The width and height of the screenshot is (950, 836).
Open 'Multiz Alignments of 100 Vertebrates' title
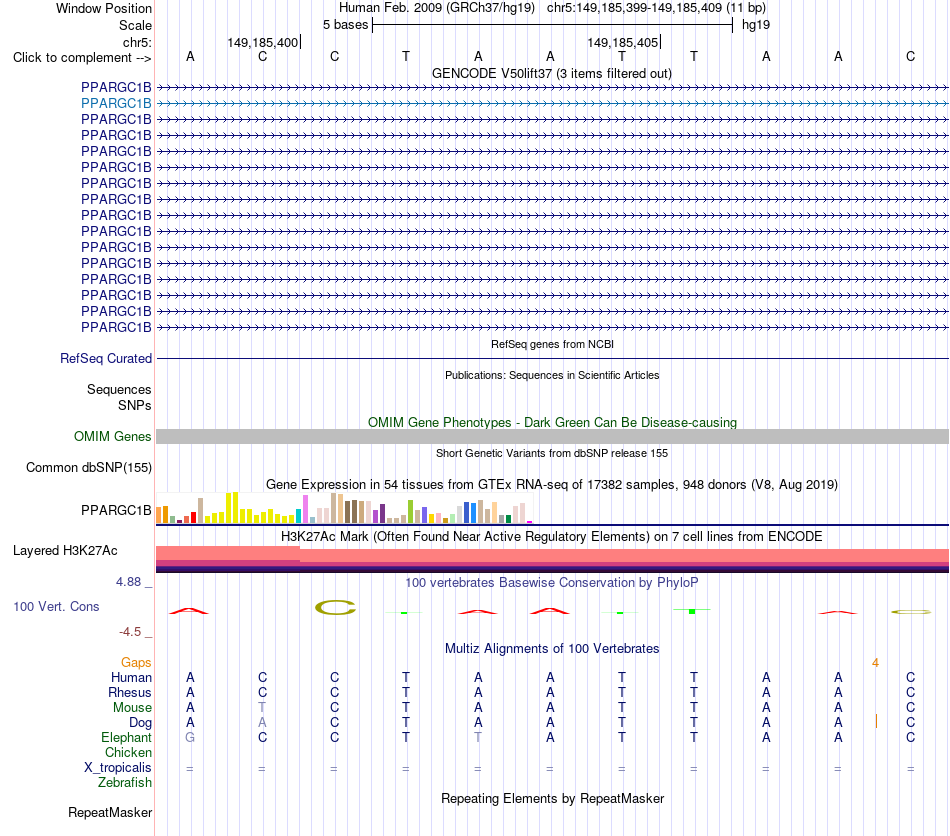click(552, 649)
